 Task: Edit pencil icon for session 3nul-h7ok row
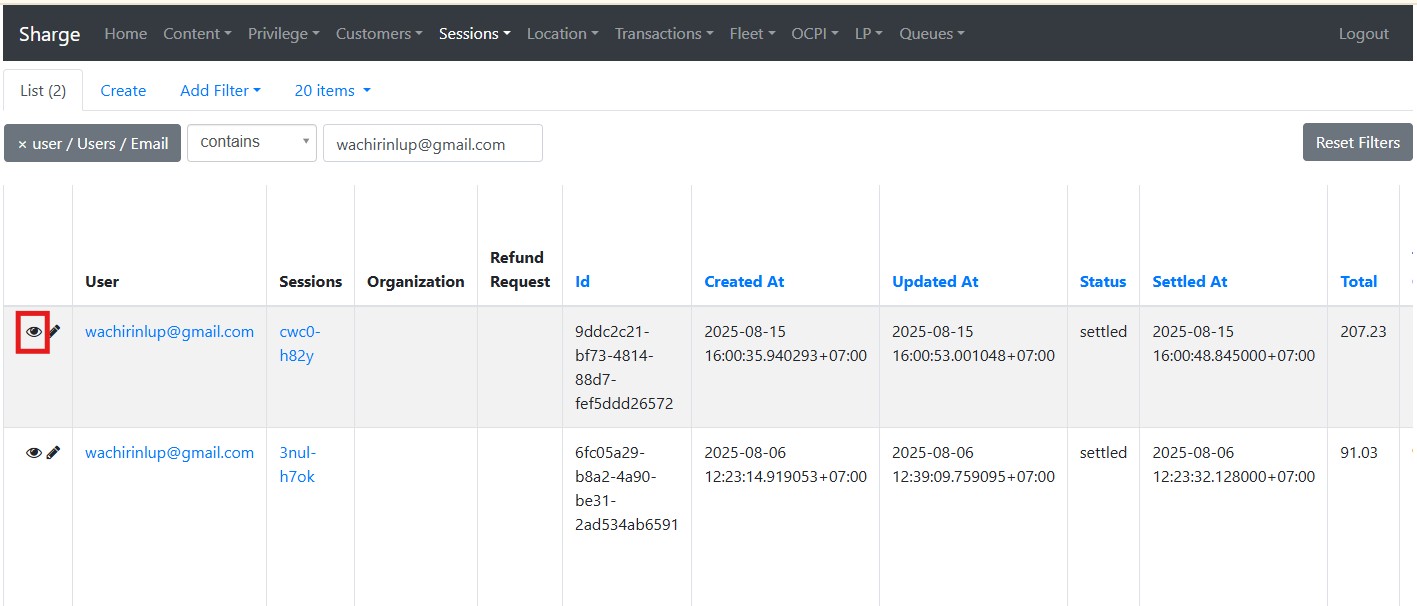pos(54,453)
